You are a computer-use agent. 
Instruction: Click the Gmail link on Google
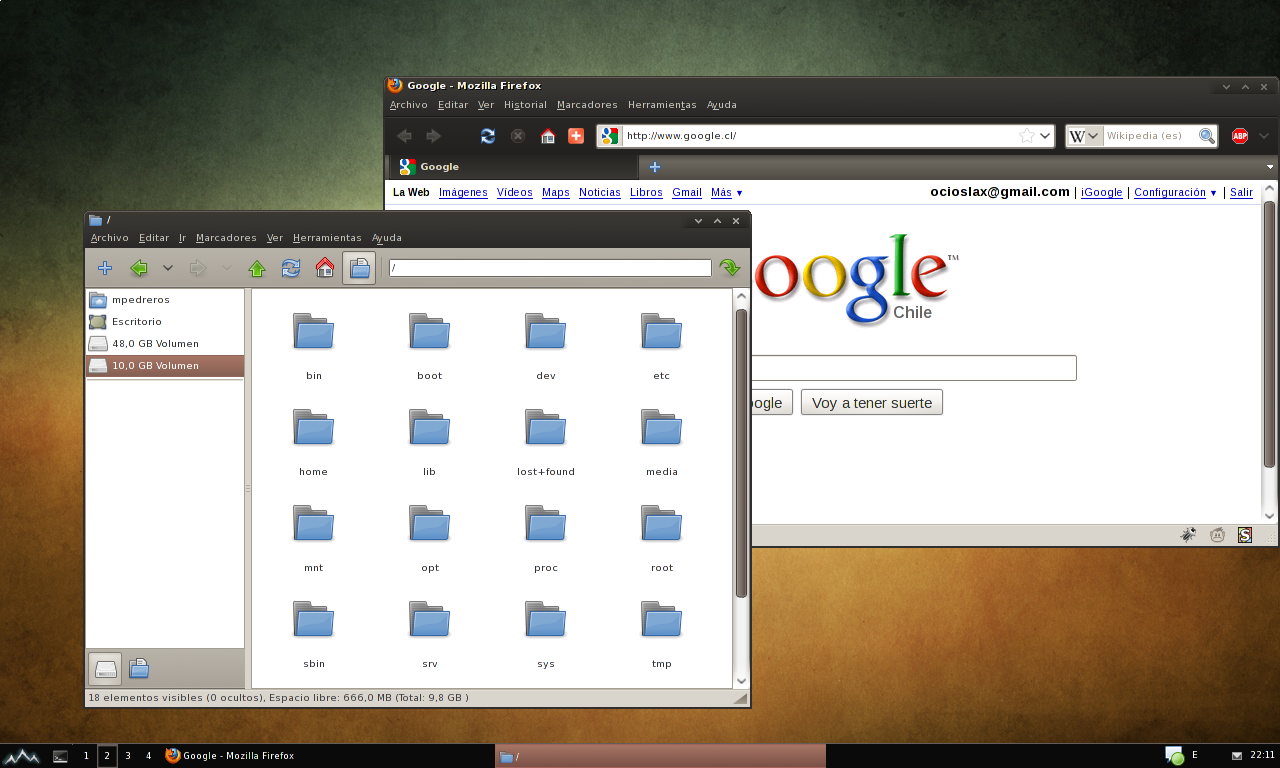(687, 193)
